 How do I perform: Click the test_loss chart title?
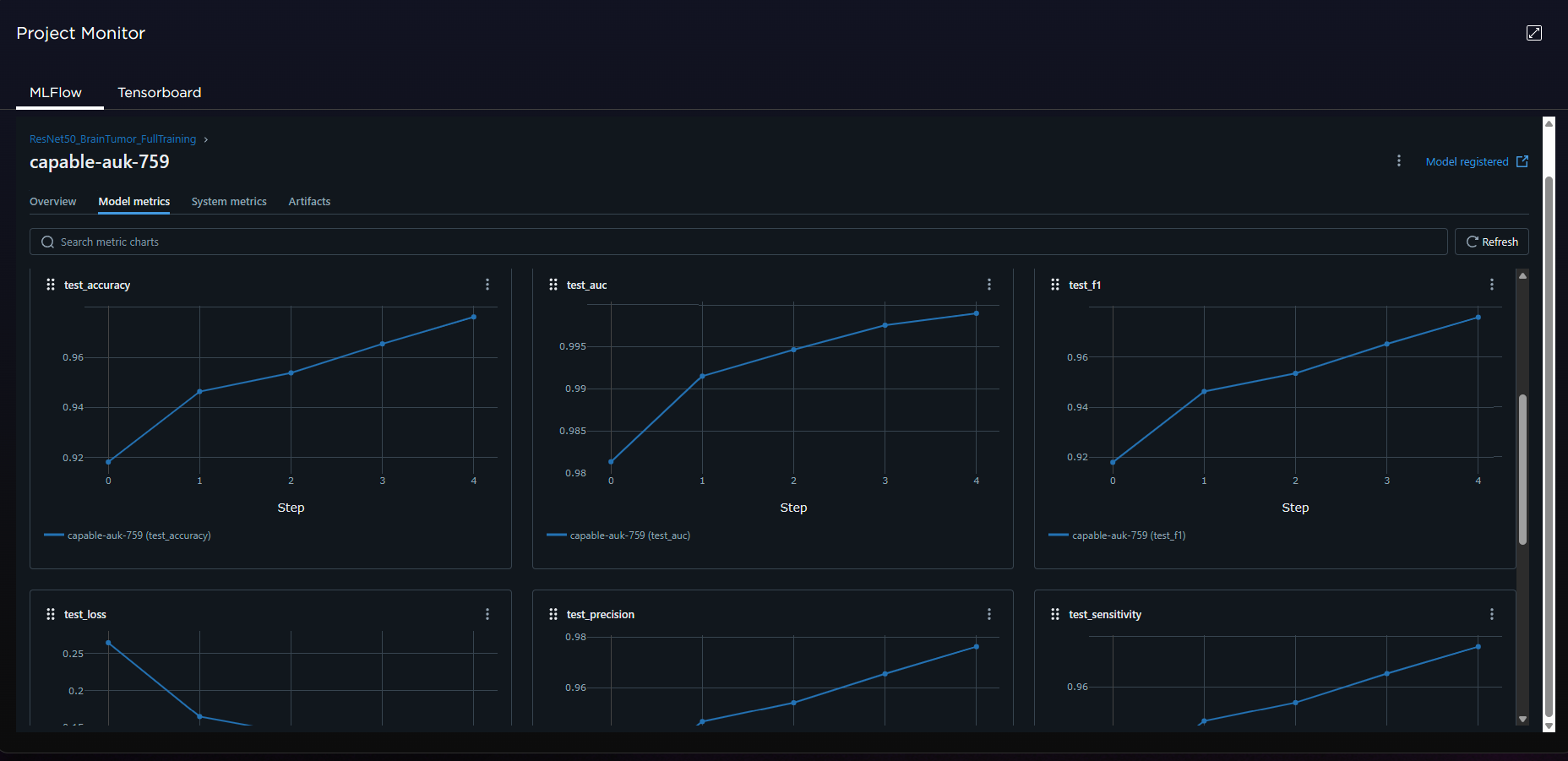coord(85,614)
